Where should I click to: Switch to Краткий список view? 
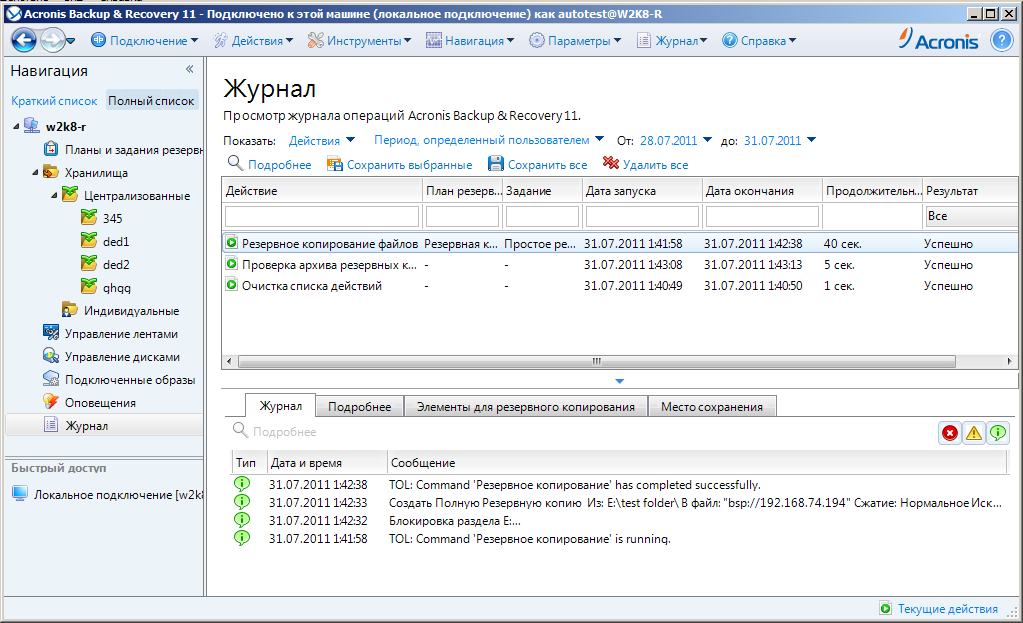coord(54,100)
